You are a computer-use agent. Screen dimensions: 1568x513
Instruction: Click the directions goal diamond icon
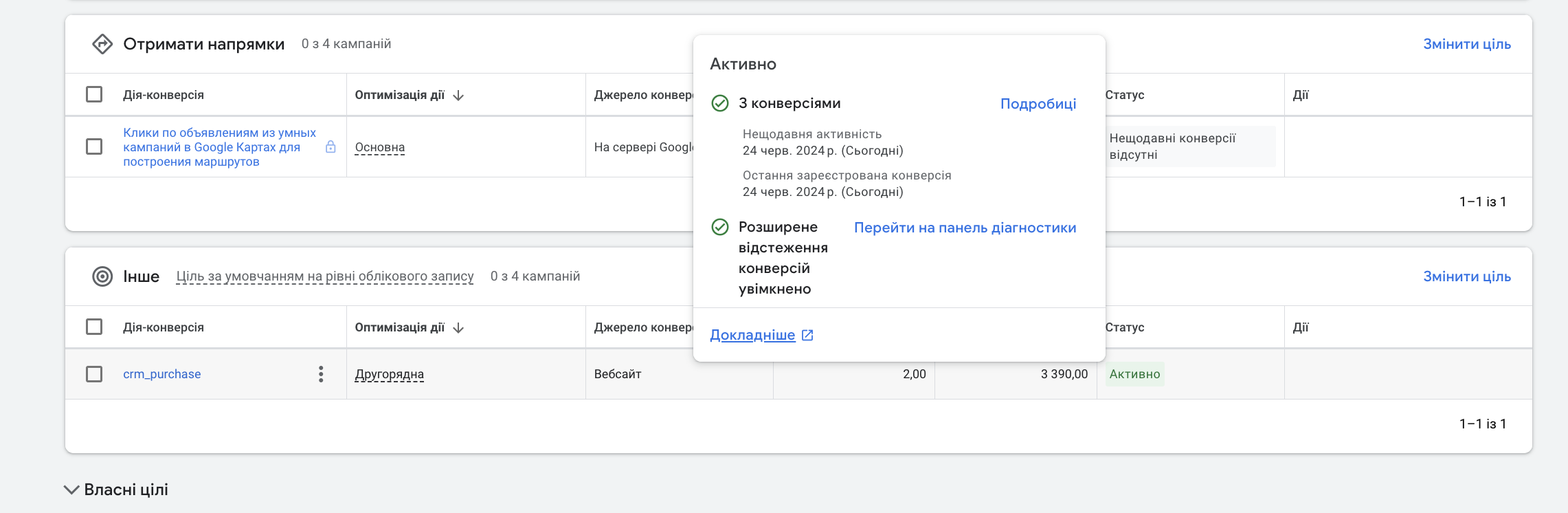102,44
